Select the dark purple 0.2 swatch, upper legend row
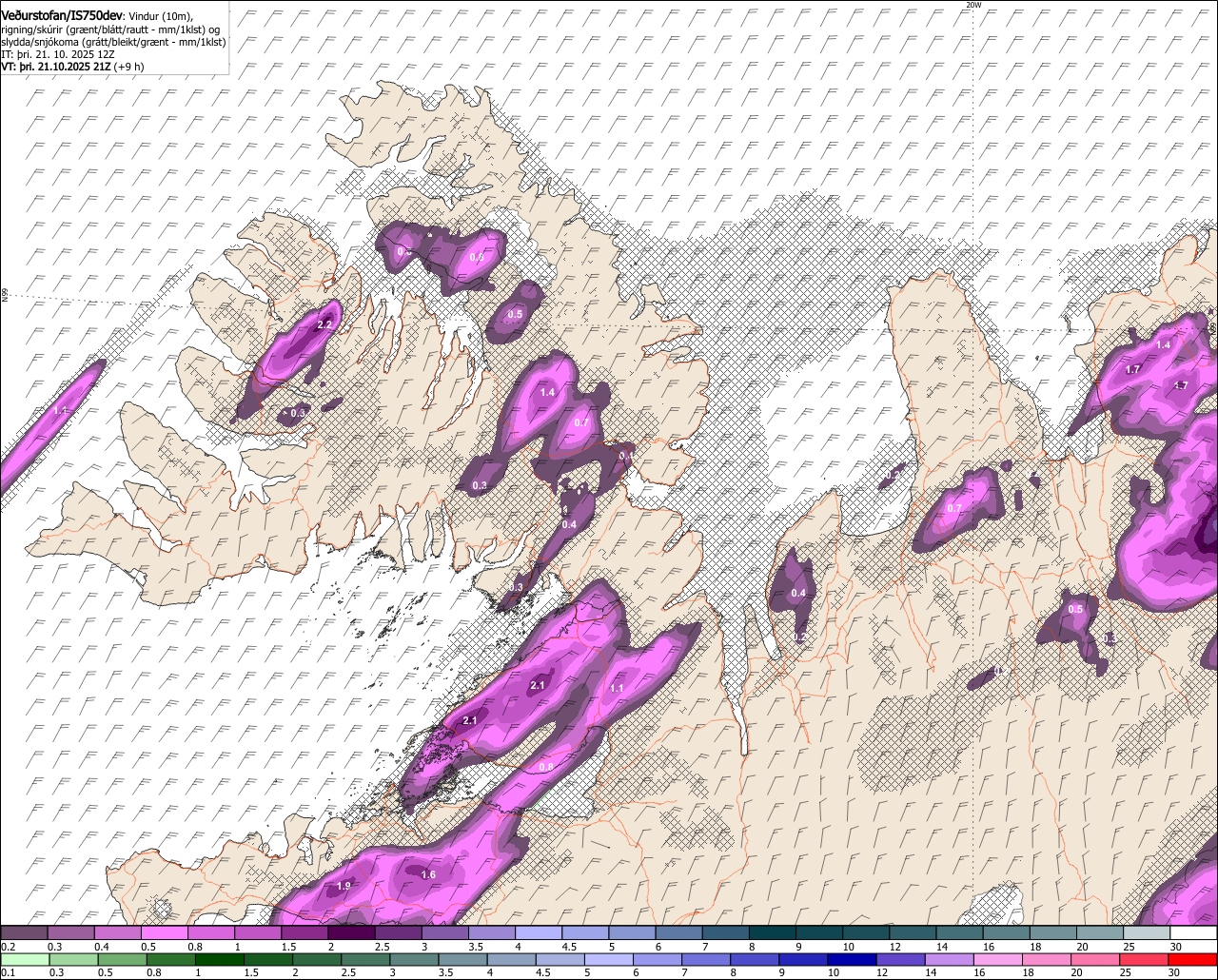 (x=24, y=932)
